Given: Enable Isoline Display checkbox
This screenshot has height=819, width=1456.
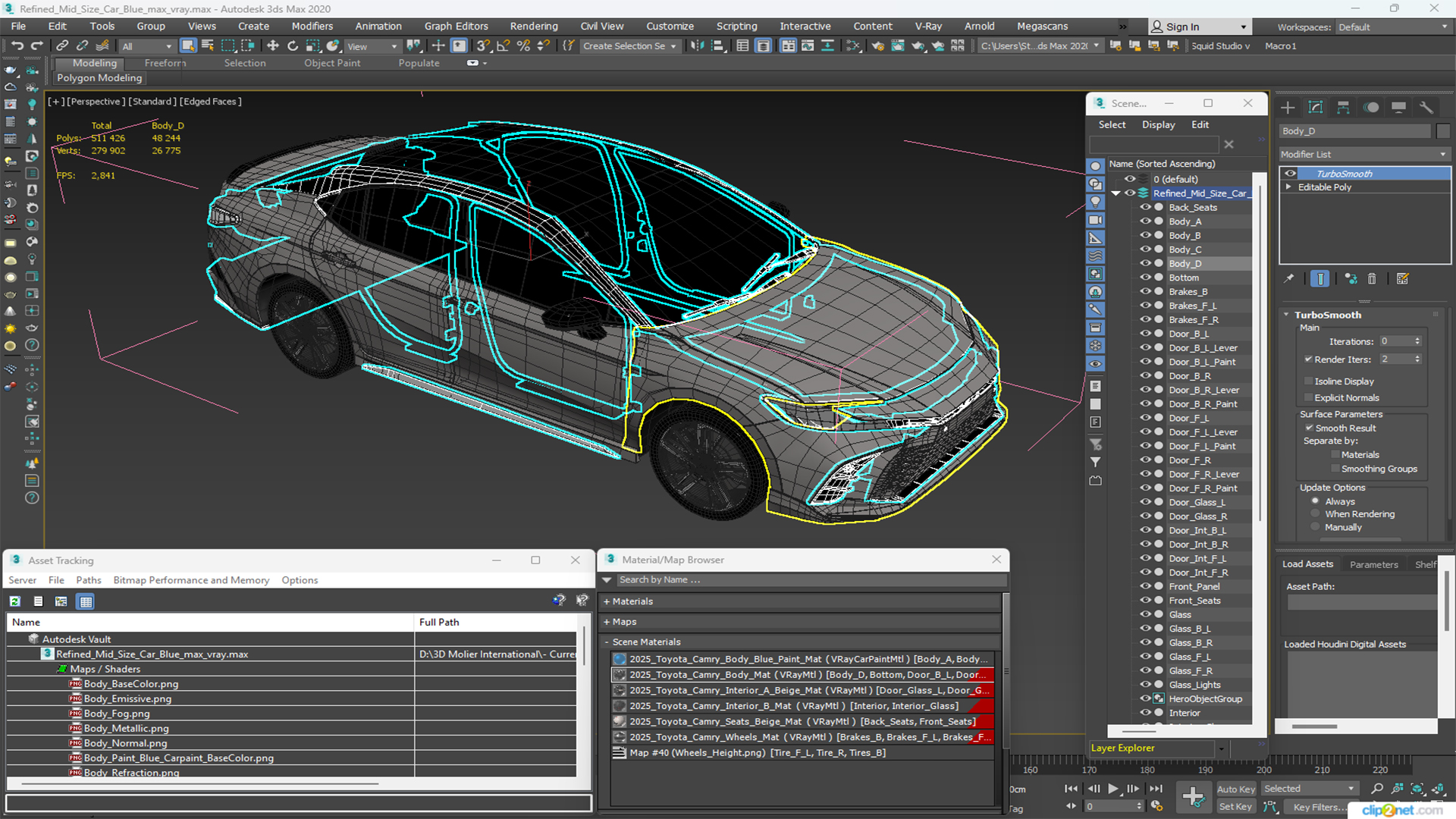Looking at the screenshot, I should click(x=1309, y=381).
